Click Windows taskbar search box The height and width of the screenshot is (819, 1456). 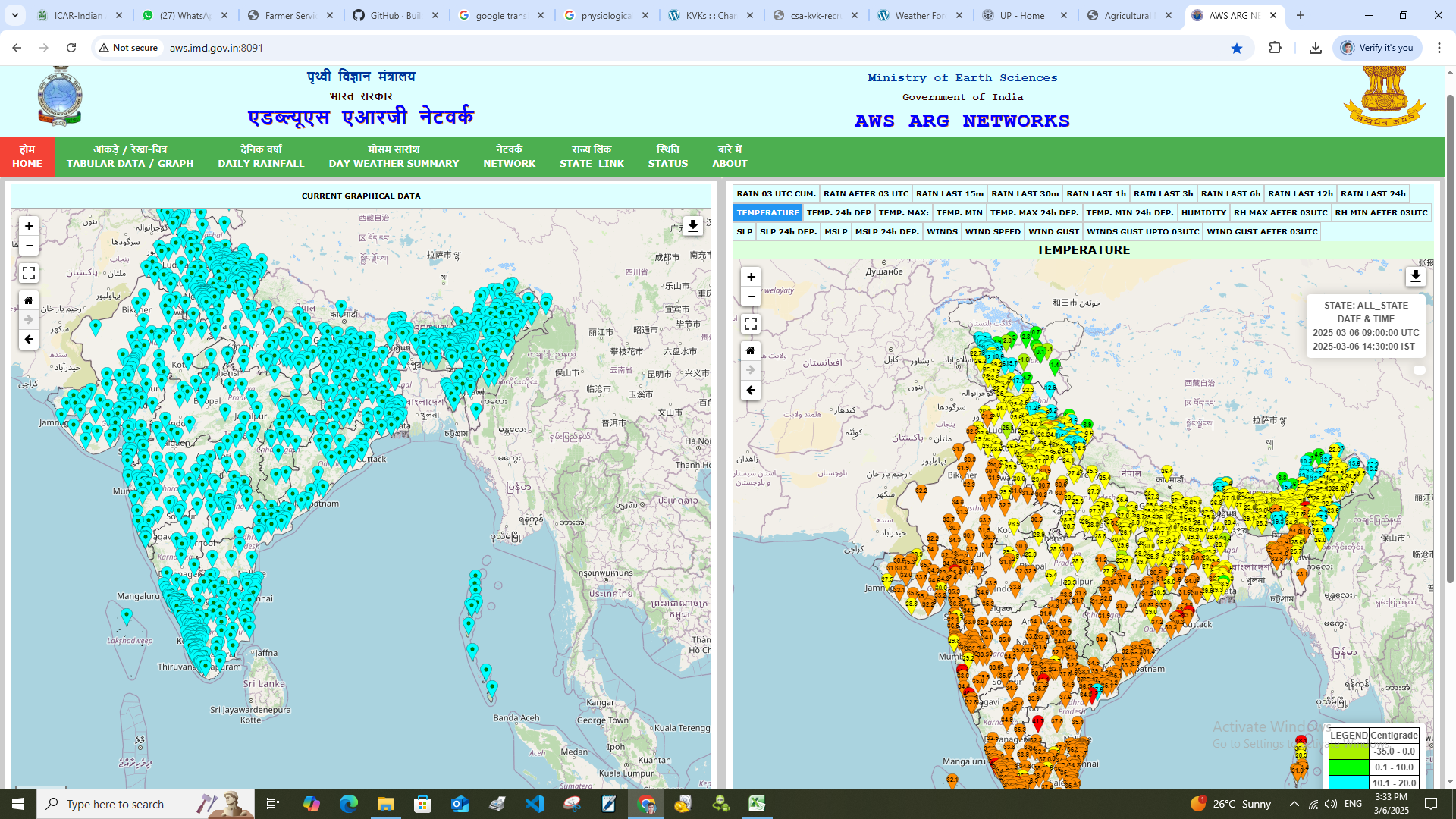coord(146,804)
